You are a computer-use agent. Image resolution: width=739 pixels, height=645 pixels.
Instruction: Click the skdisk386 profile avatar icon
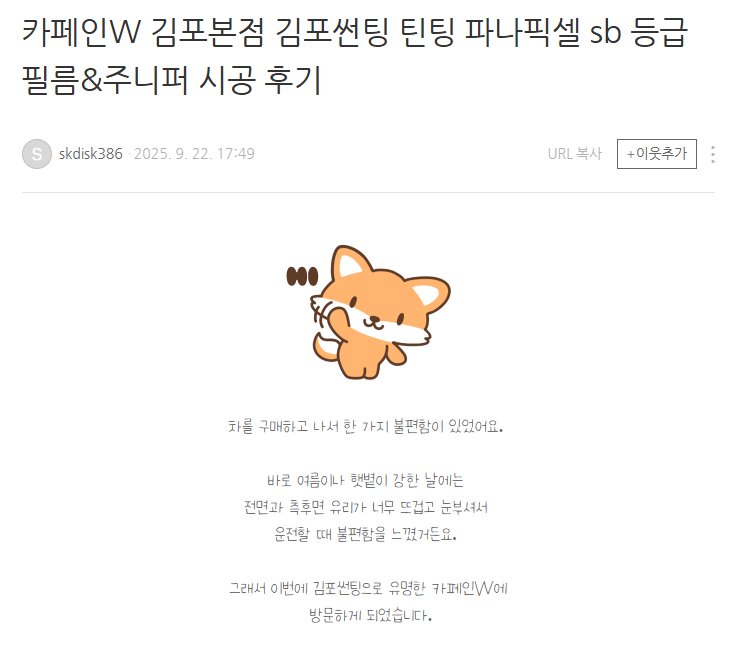click(x=37, y=154)
